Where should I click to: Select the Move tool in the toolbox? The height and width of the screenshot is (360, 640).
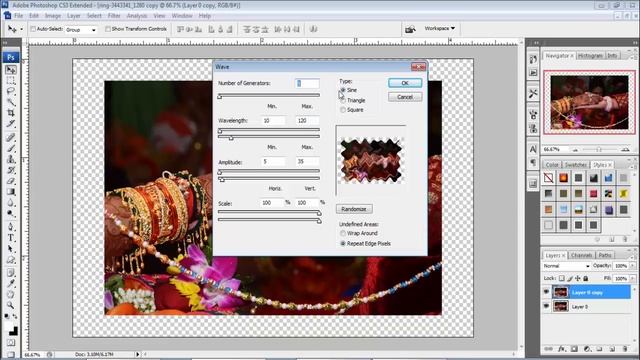11,70
